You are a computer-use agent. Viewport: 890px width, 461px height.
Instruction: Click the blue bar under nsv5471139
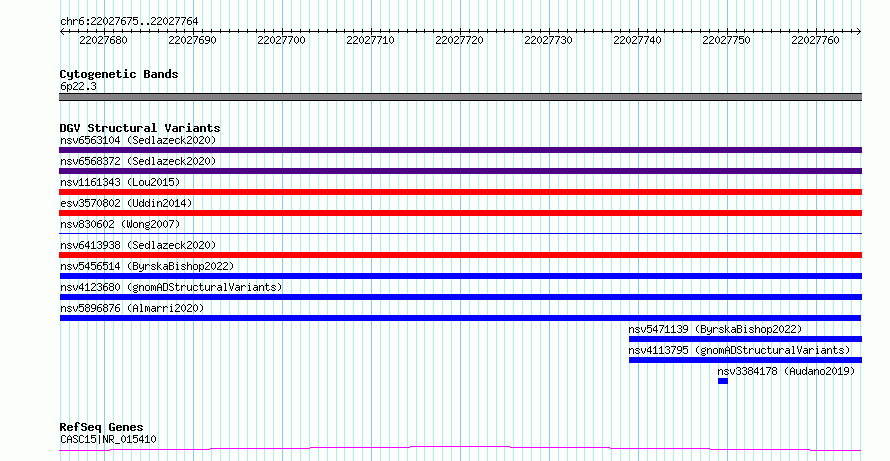745,339
